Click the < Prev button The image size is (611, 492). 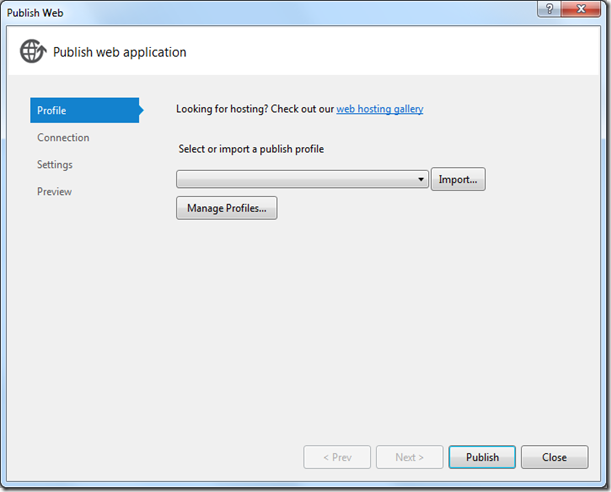click(337, 457)
